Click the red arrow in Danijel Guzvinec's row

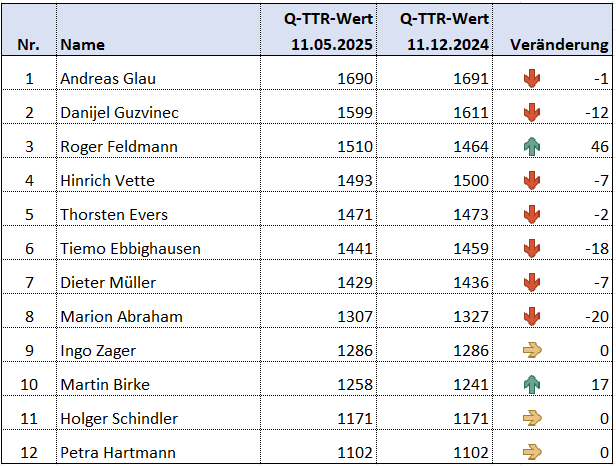click(532, 112)
